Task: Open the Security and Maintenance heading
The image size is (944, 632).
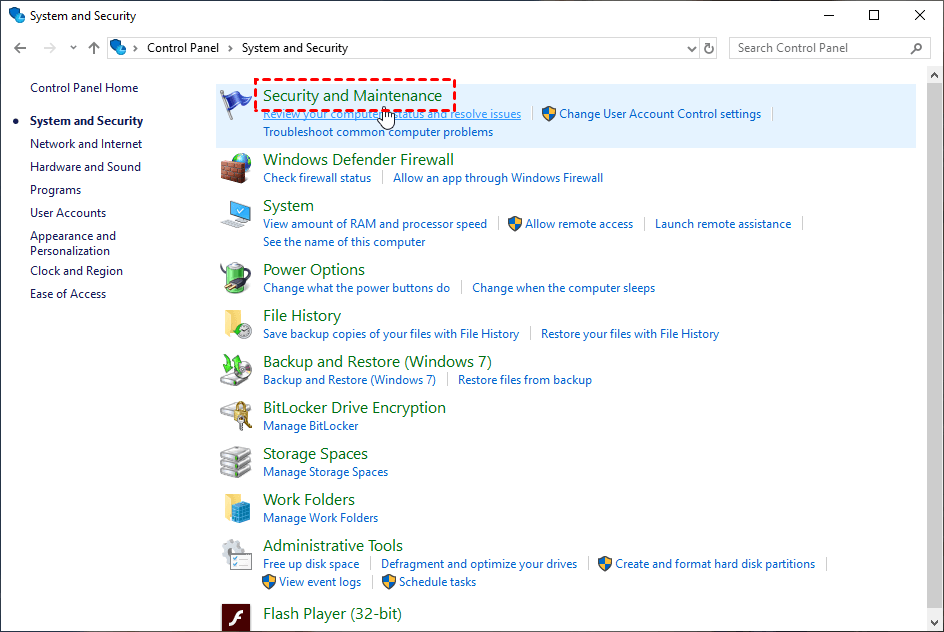Action: pyautogui.click(x=352, y=96)
